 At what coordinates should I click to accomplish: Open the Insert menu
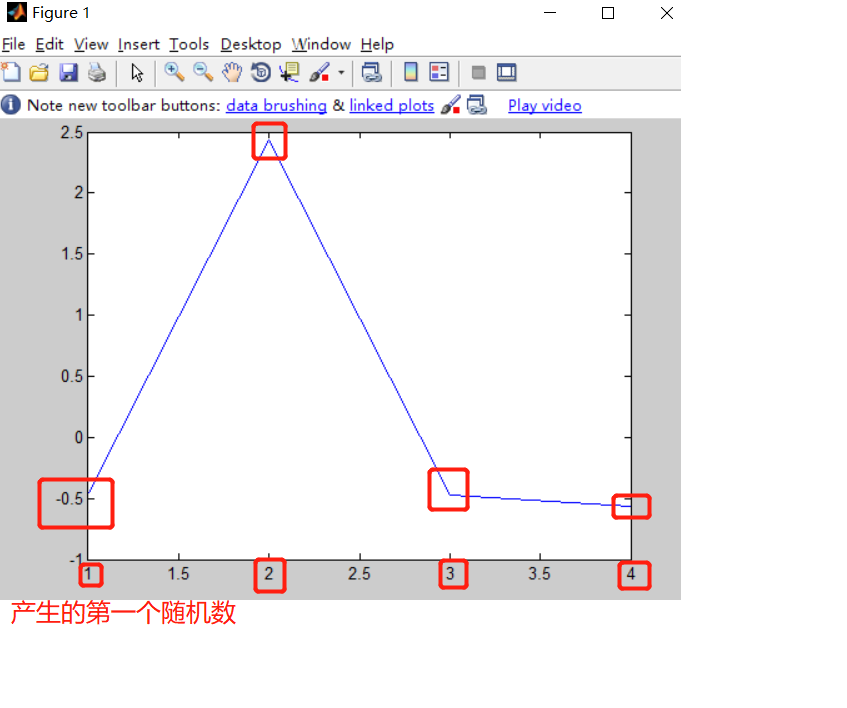click(x=138, y=44)
